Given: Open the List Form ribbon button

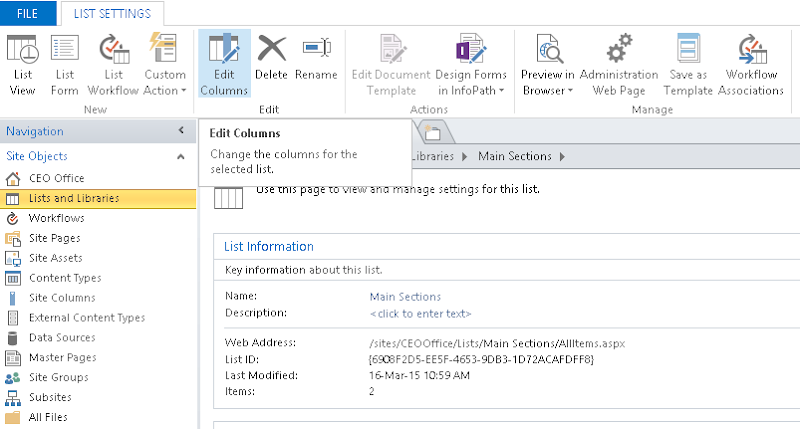Looking at the screenshot, I should (65, 49).
